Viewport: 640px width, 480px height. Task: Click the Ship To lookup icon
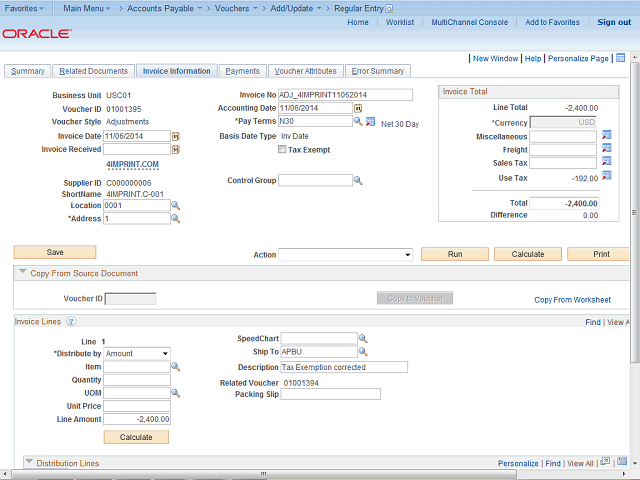(363, 352)
